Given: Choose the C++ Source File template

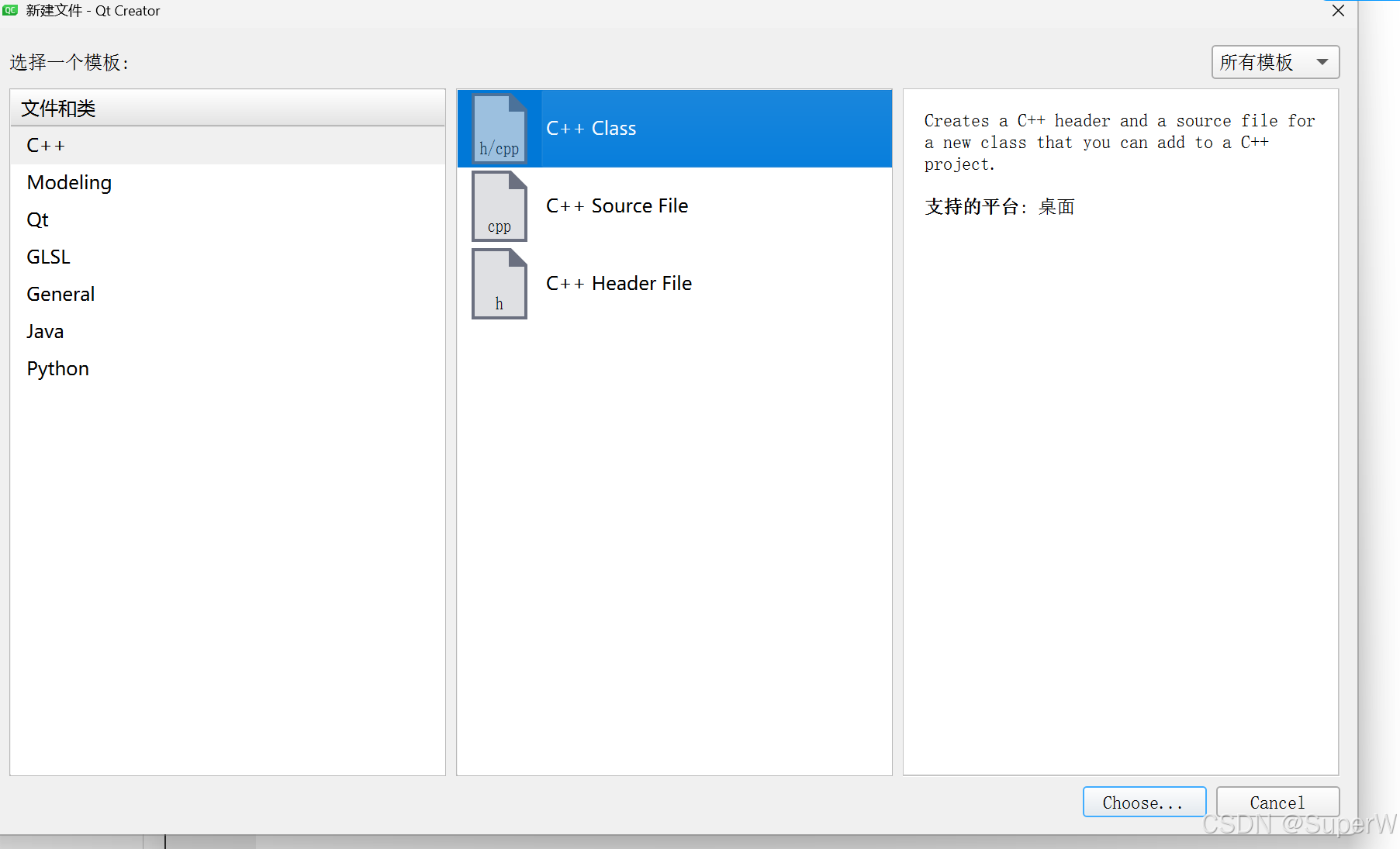Looking at the screenshot, I should [x=674, y=206].
